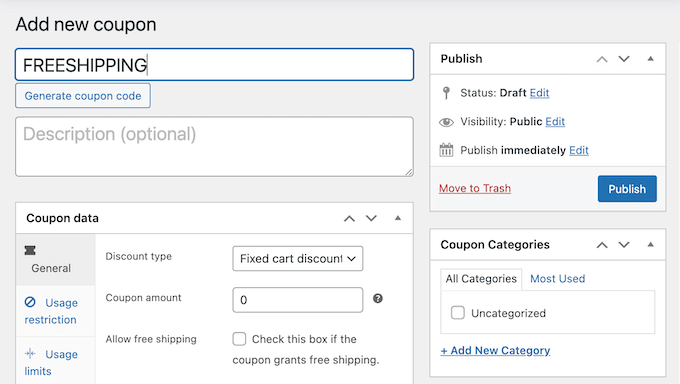680x384 pixels.
Task: Edit the Public visibility setting
Action: (555, 121)
